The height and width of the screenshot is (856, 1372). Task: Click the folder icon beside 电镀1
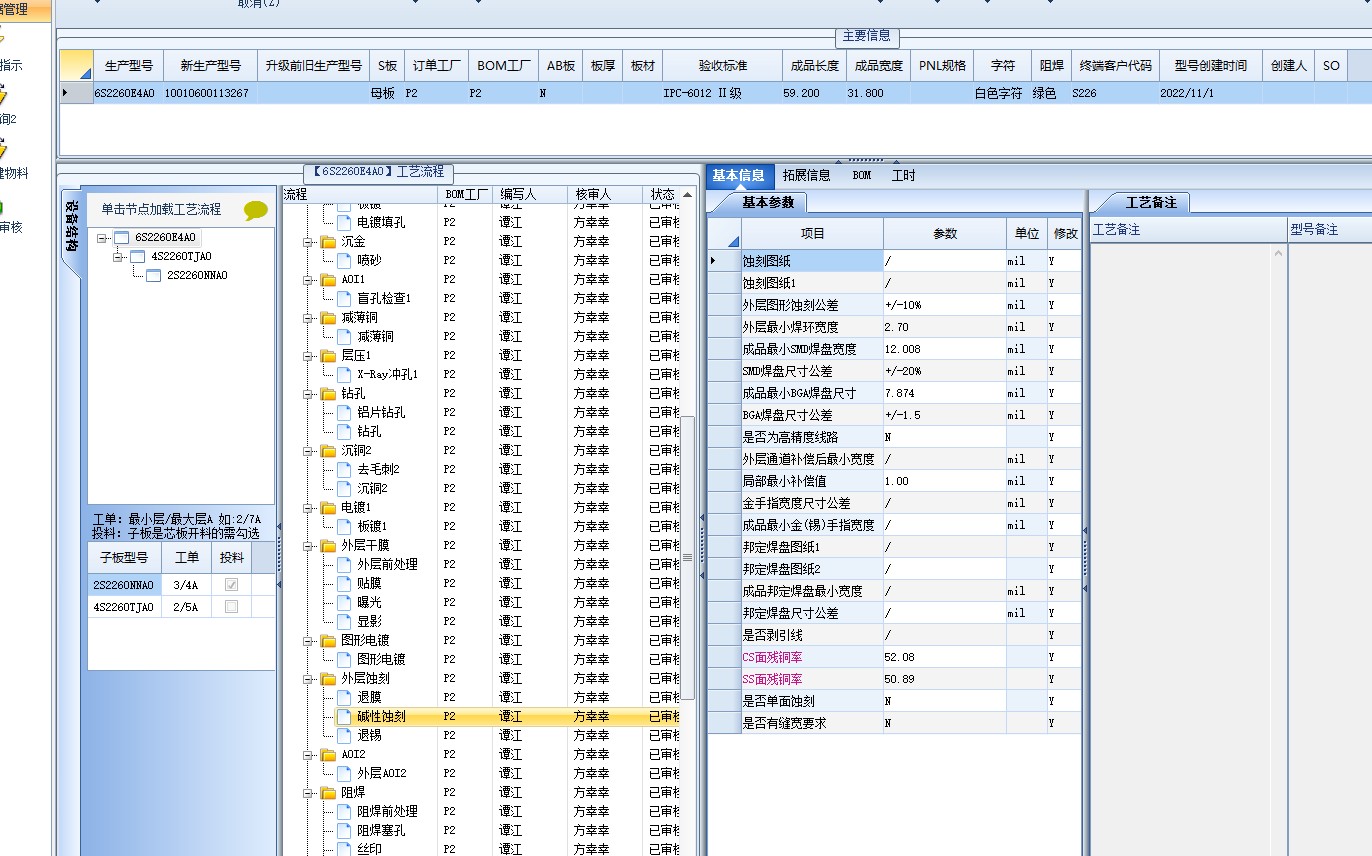tap(328, 508)
